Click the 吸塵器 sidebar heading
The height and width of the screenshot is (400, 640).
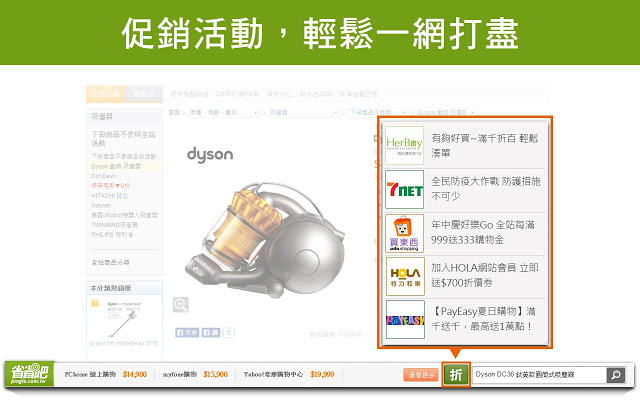102,117
